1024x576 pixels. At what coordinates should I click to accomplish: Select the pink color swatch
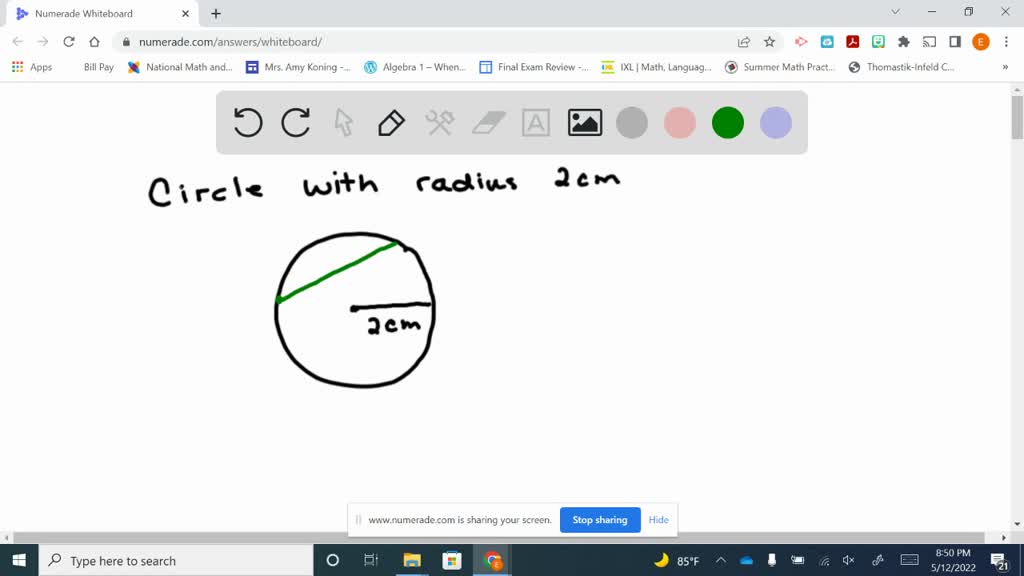point(680,122)
